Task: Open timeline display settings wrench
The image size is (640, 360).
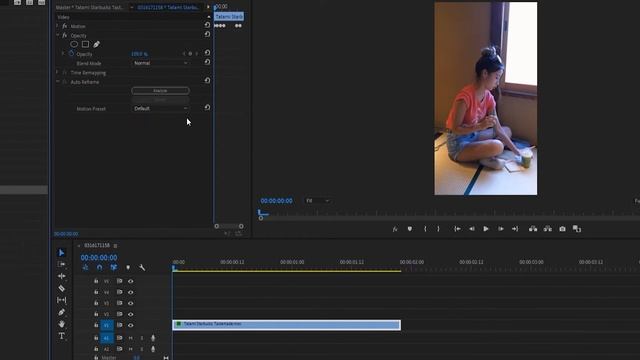Action: 142,267
